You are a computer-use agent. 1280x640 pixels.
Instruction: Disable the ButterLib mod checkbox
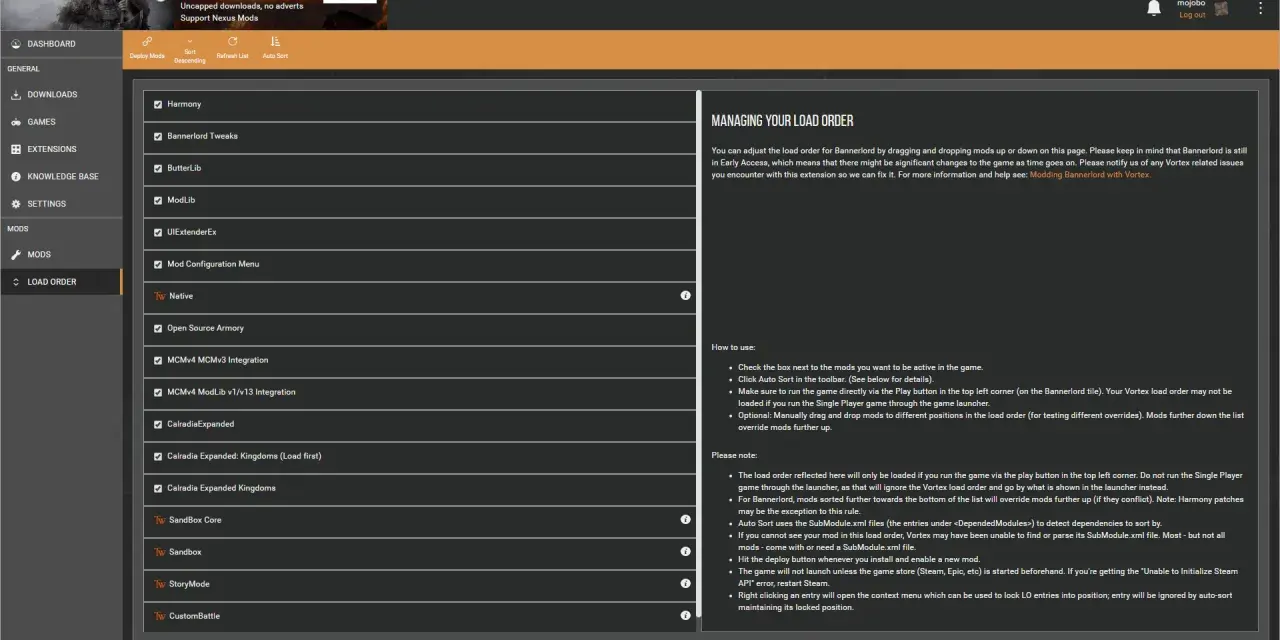click(158, 168)
